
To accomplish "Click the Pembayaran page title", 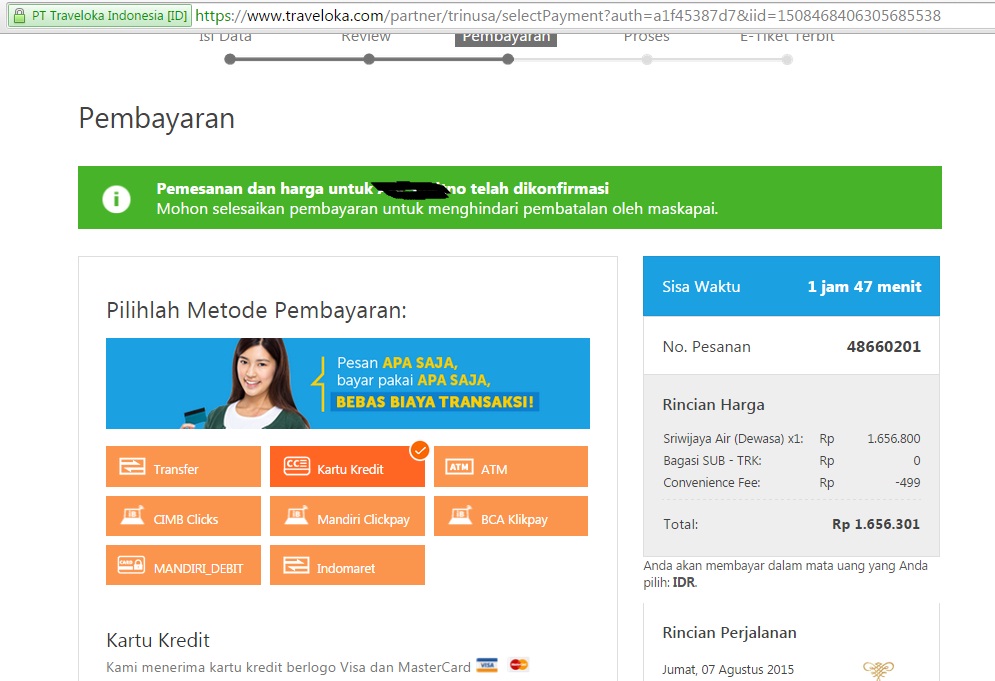I will [157, 119].
